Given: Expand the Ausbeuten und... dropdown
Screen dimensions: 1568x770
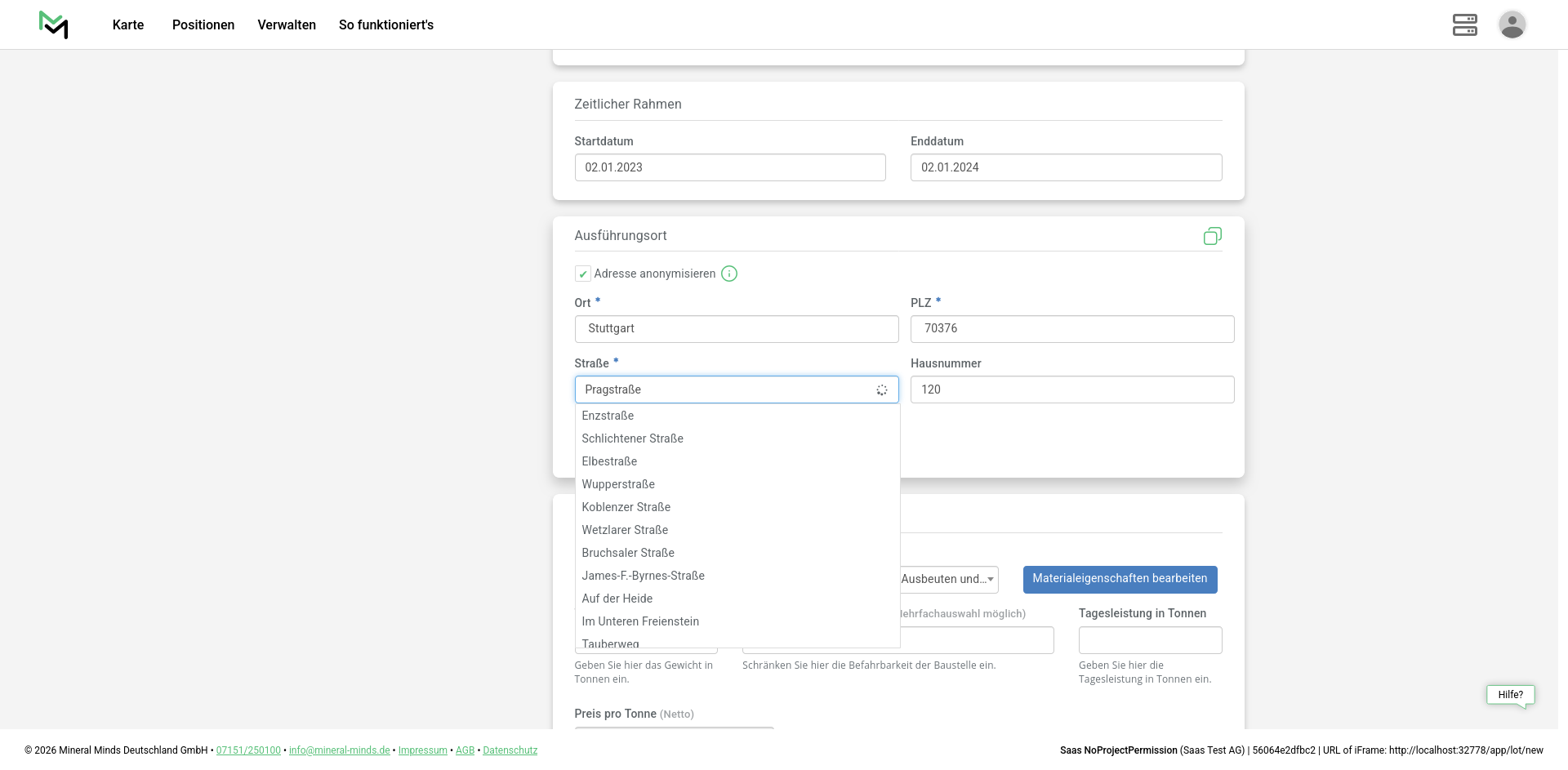Looking at the screenshot, I should coord(949,579).
